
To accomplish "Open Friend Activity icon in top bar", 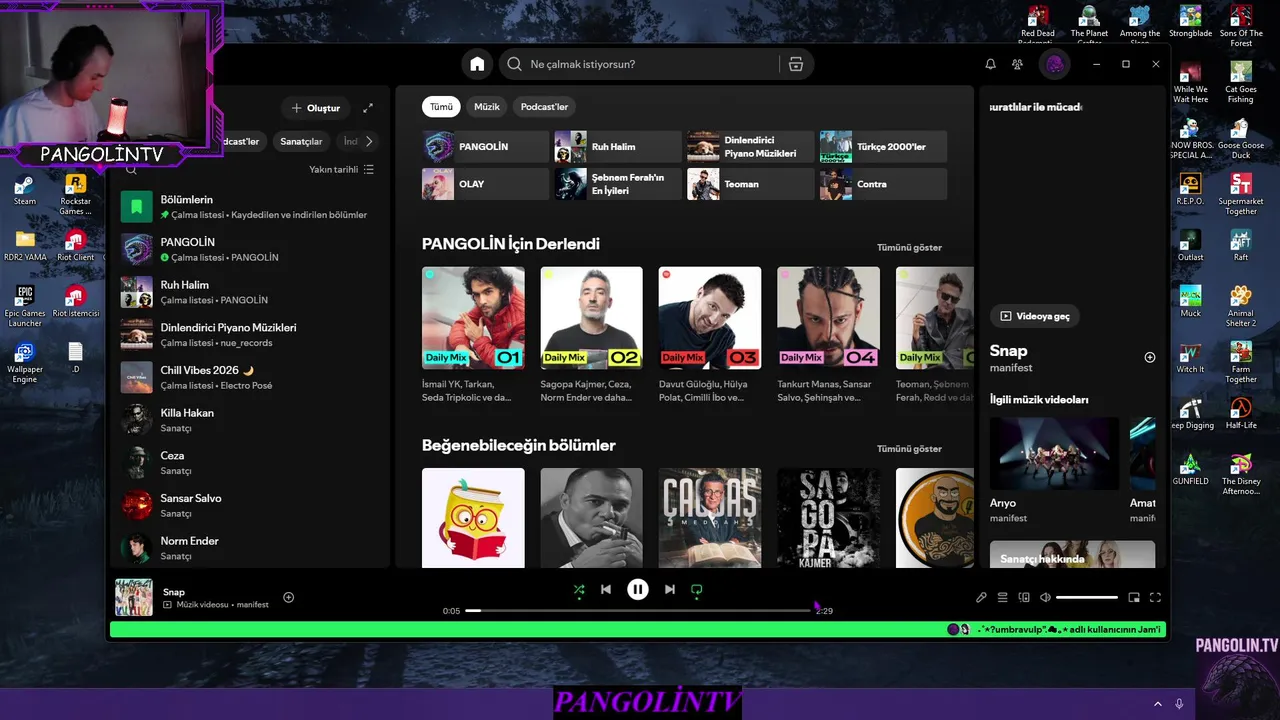I will click(x=1018, y=64).
